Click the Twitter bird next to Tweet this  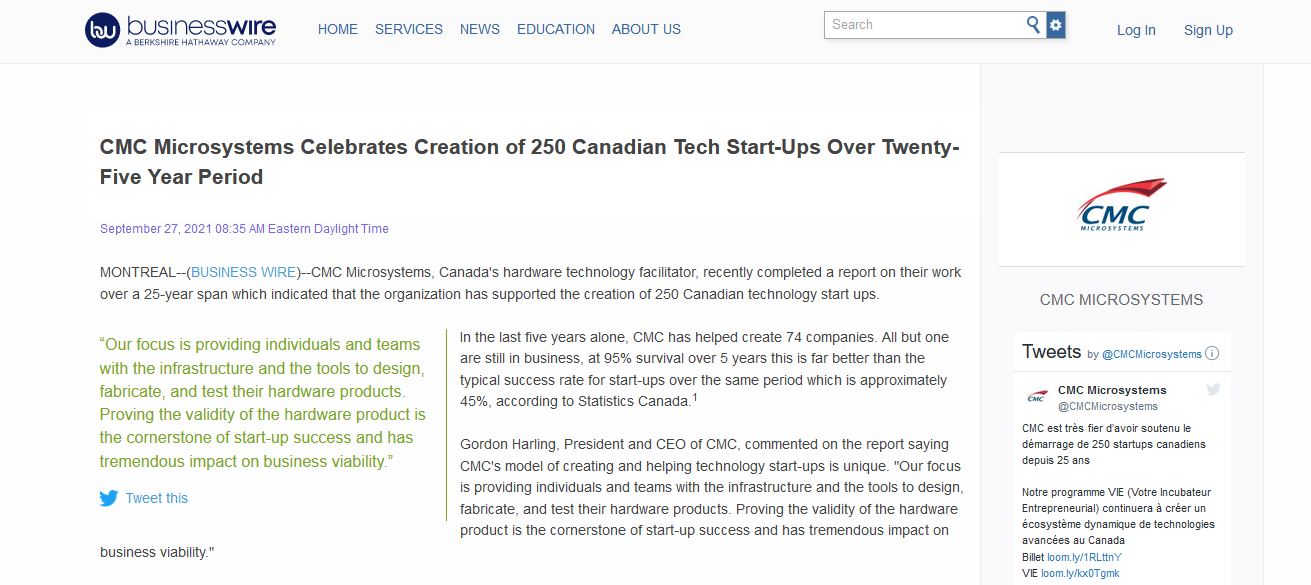coord(108,497)
